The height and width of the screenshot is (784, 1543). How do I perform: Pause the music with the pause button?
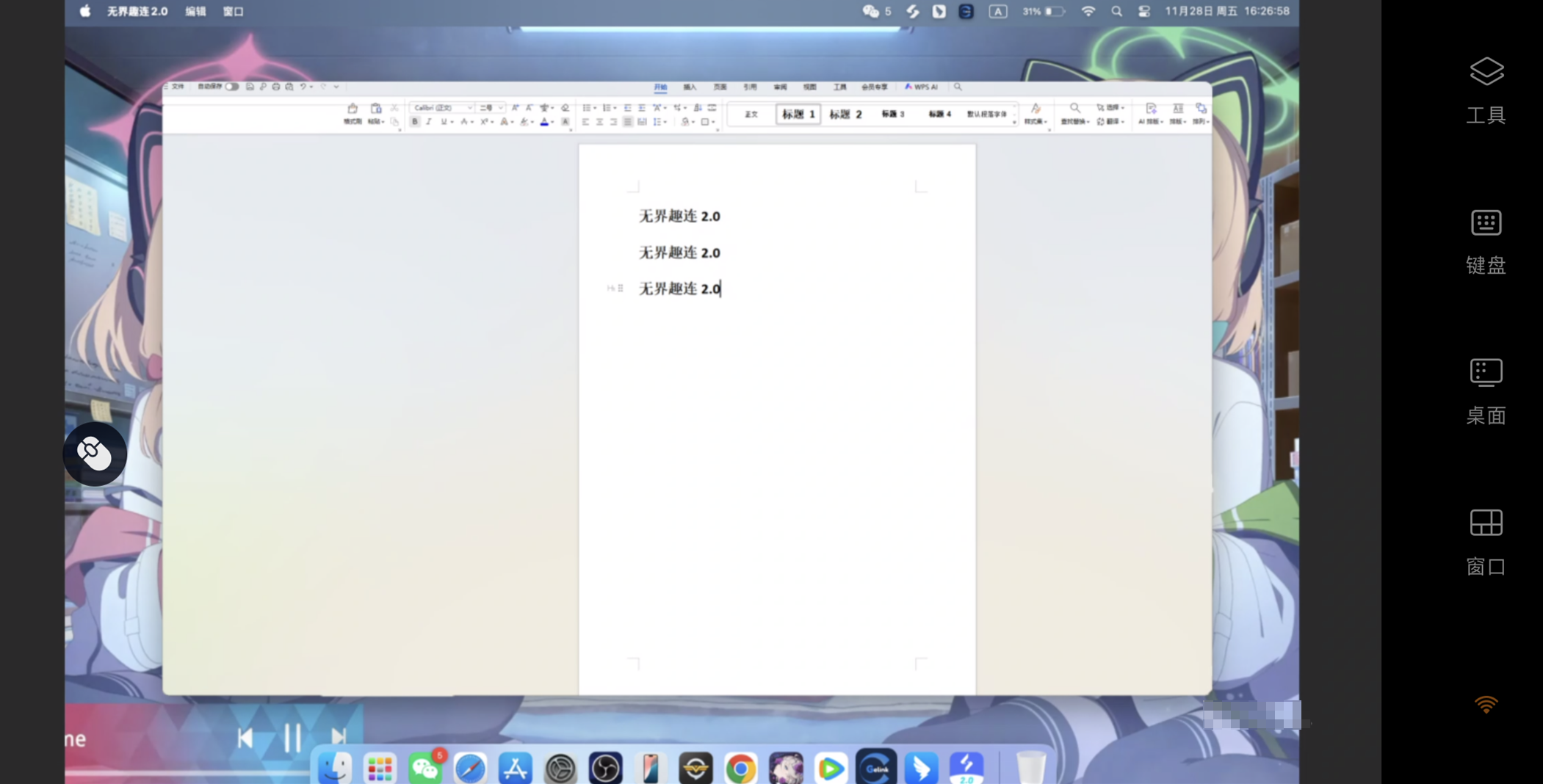pos(292,738)
